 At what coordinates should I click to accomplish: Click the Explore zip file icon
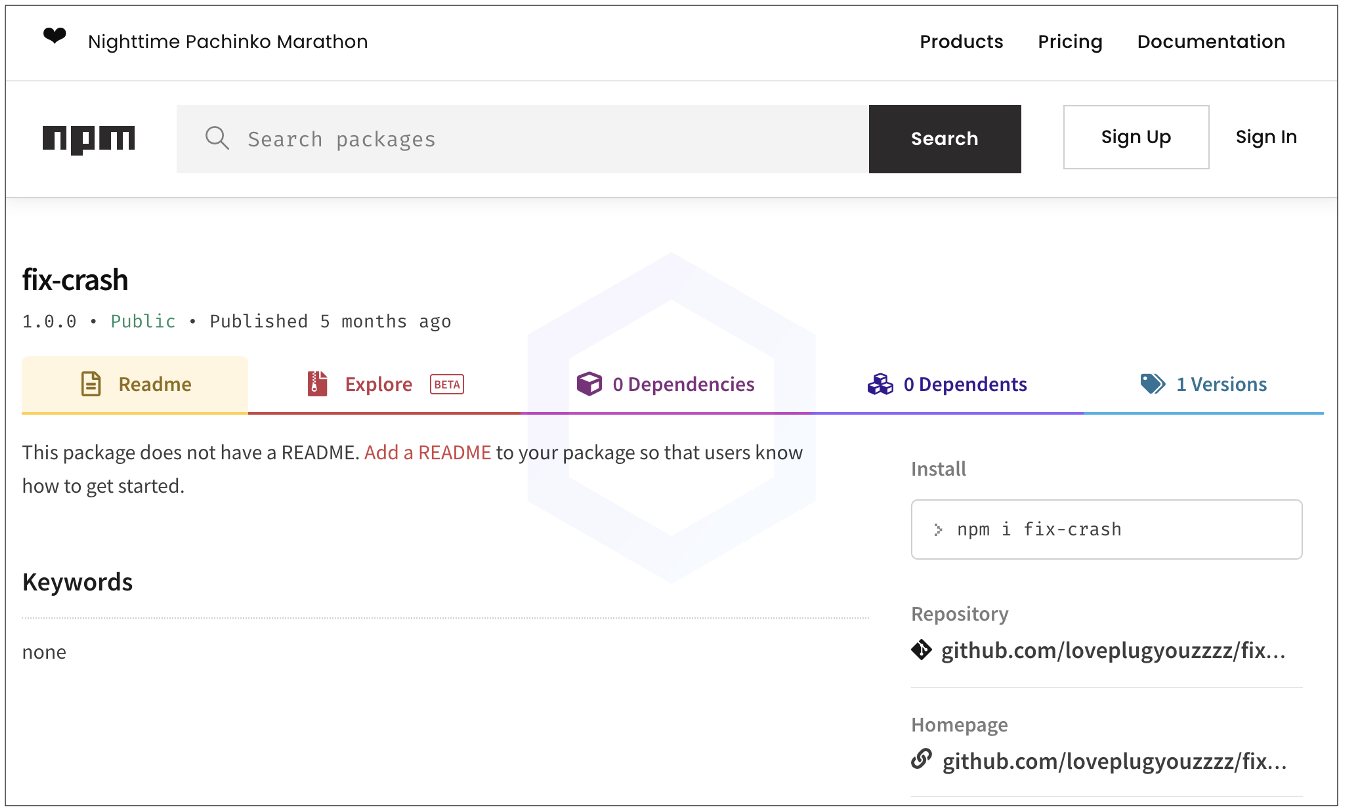click(x=318, y=384)
